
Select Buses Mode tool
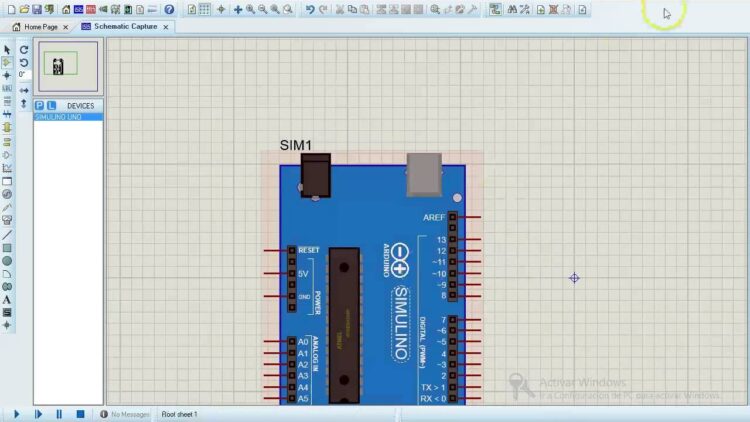7,114
